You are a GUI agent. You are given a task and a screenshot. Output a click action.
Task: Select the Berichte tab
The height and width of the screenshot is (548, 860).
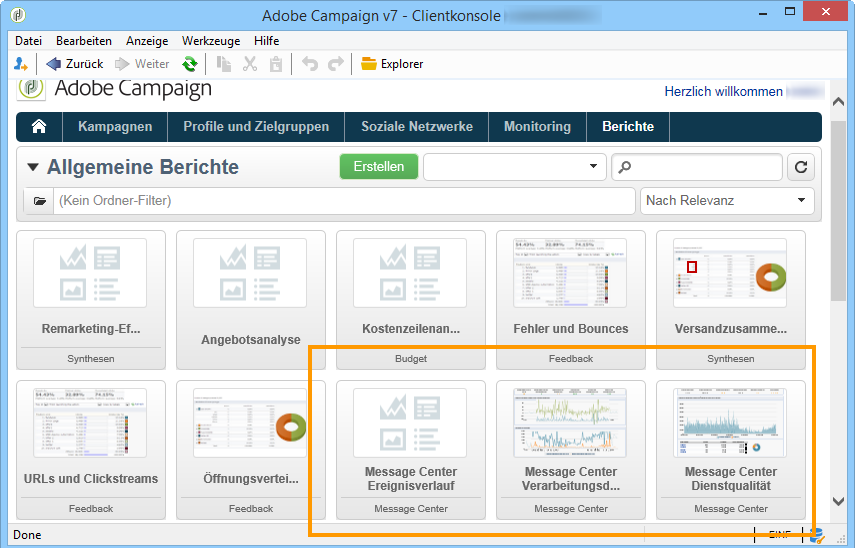tap(628, 127)
